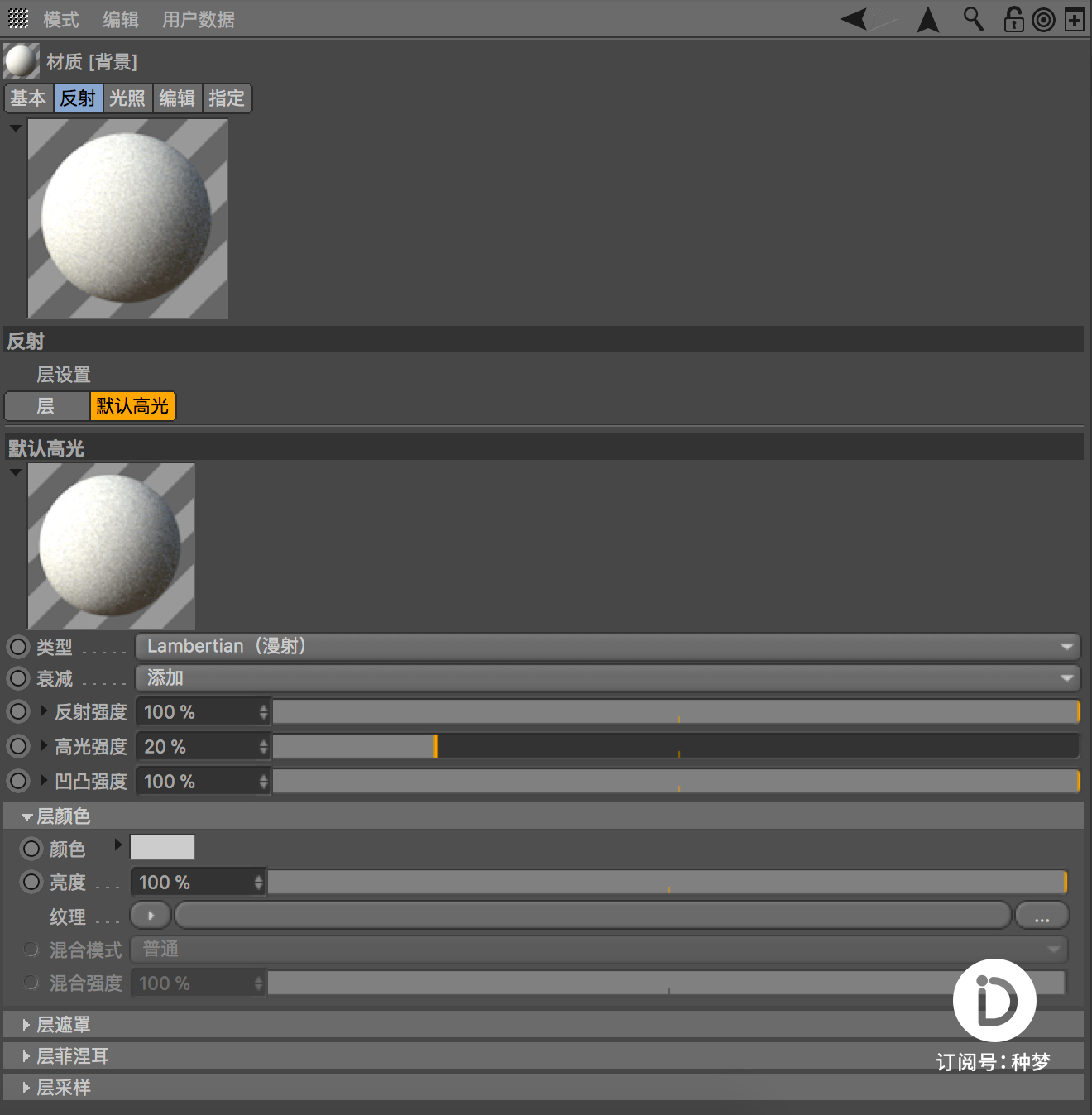
Task: Toggle the 类型 animation circle
Action: click(x=18, y=647)
